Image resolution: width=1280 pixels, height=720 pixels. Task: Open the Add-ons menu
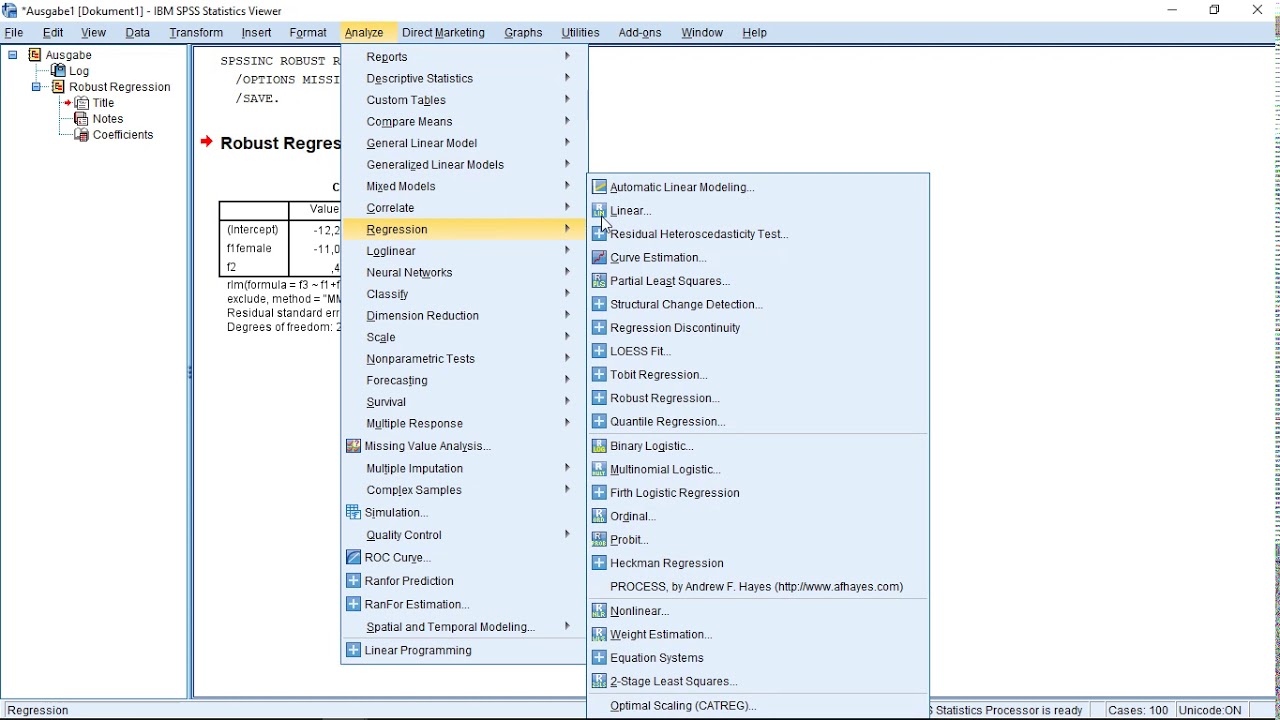tap(641, 33)
